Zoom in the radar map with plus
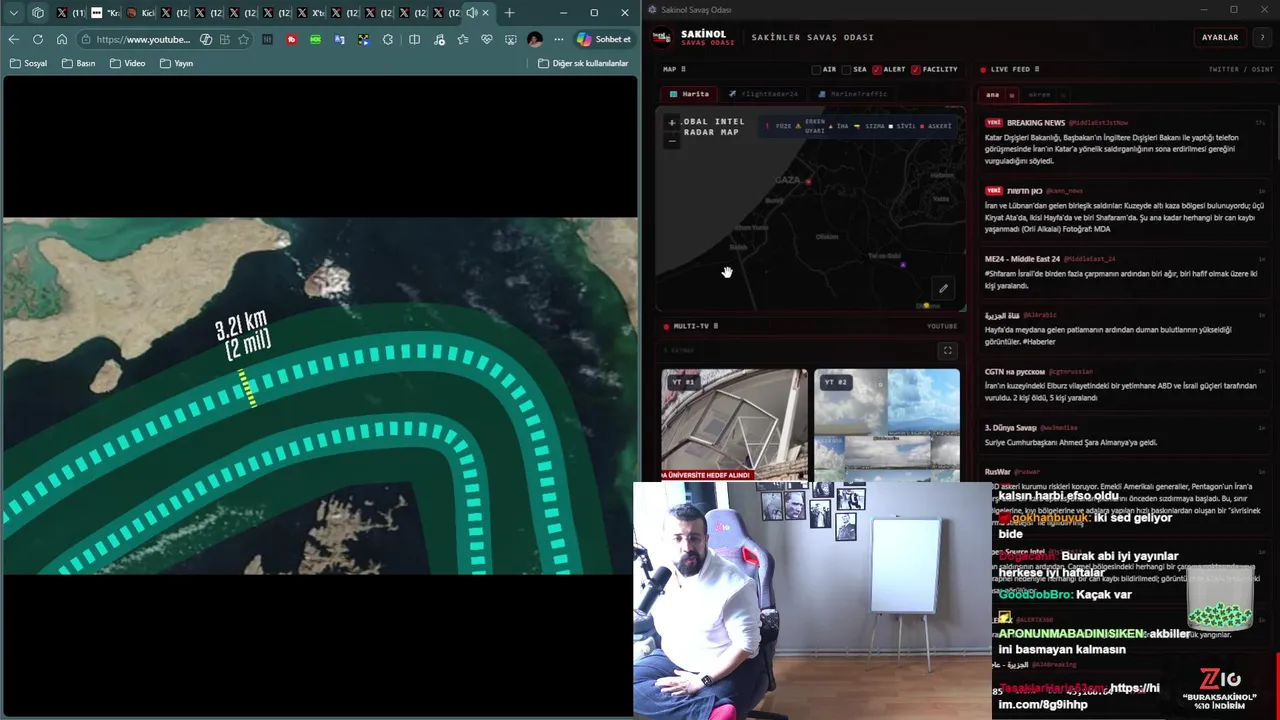1280x720 pixels. tap(672, 123)
